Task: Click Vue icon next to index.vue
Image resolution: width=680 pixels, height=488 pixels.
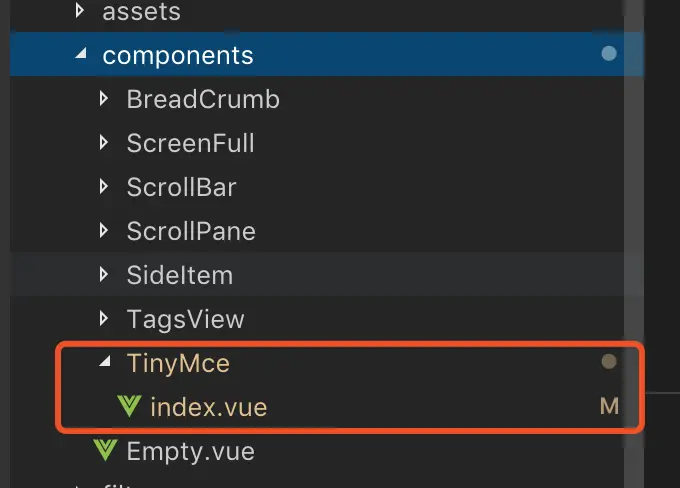Action: pyautogui.click(x=129, y=407)
